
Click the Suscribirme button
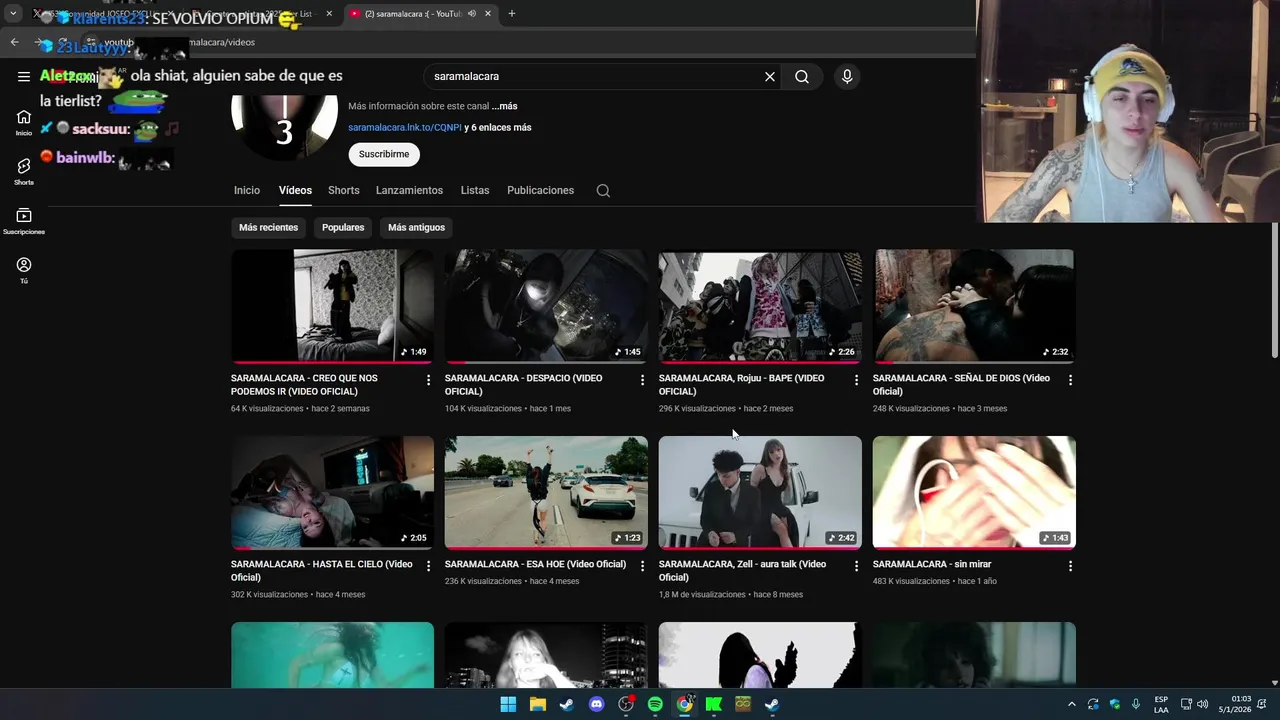point(384,154)
